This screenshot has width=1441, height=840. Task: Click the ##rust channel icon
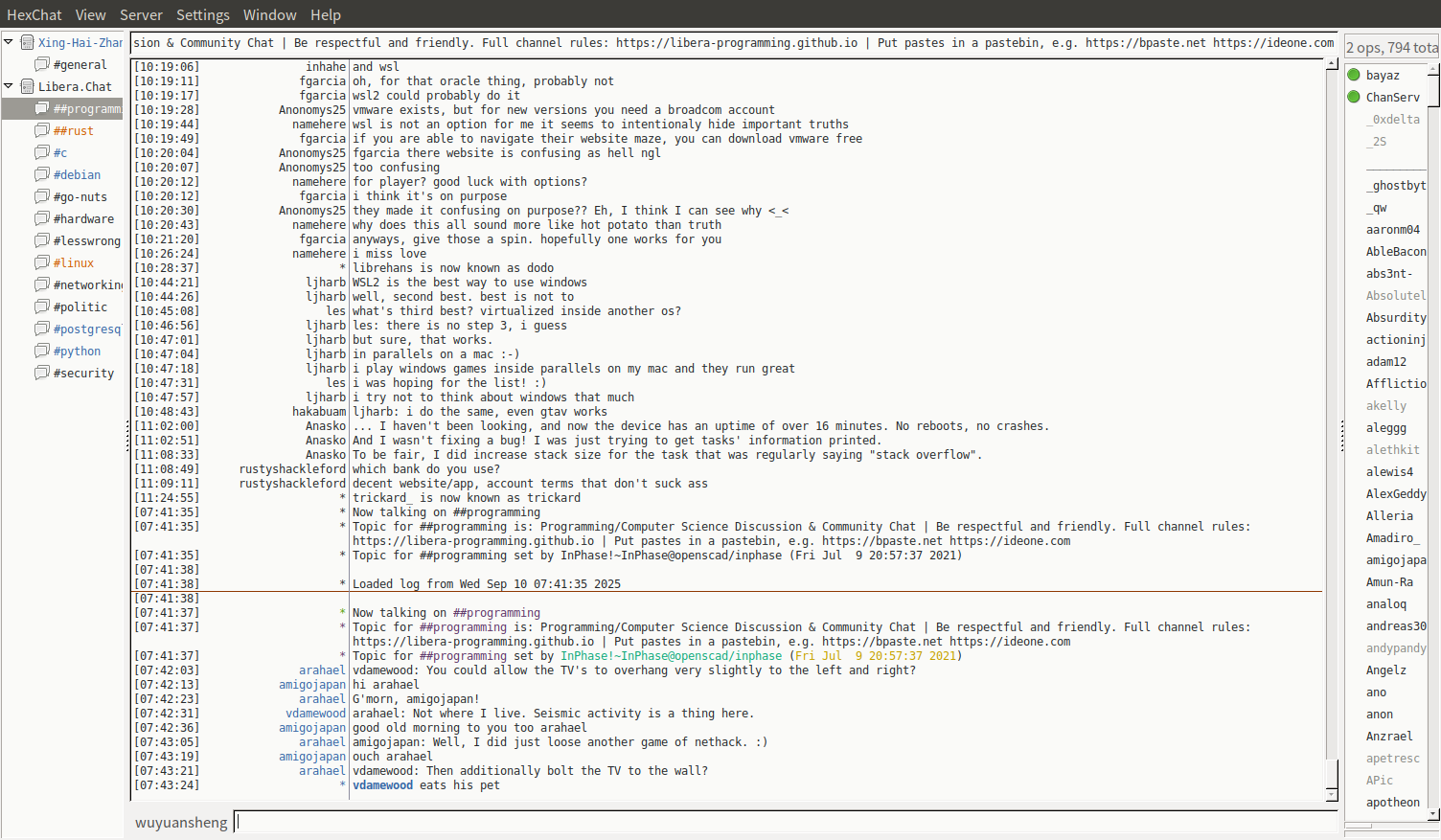pyautogui.click(x=42, y=130)
